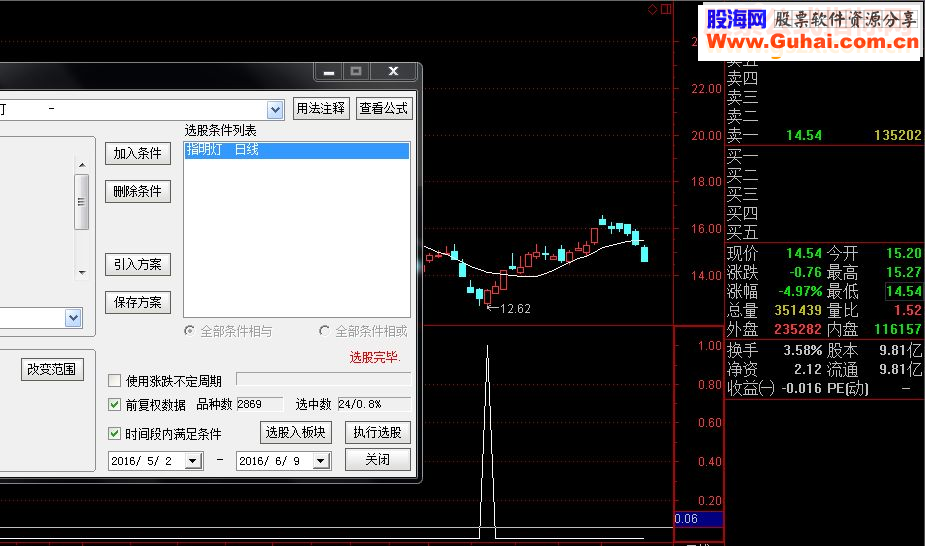Click the parameter panel scroll up arrow
Screen dimensions: 925x546
[82, 165]
